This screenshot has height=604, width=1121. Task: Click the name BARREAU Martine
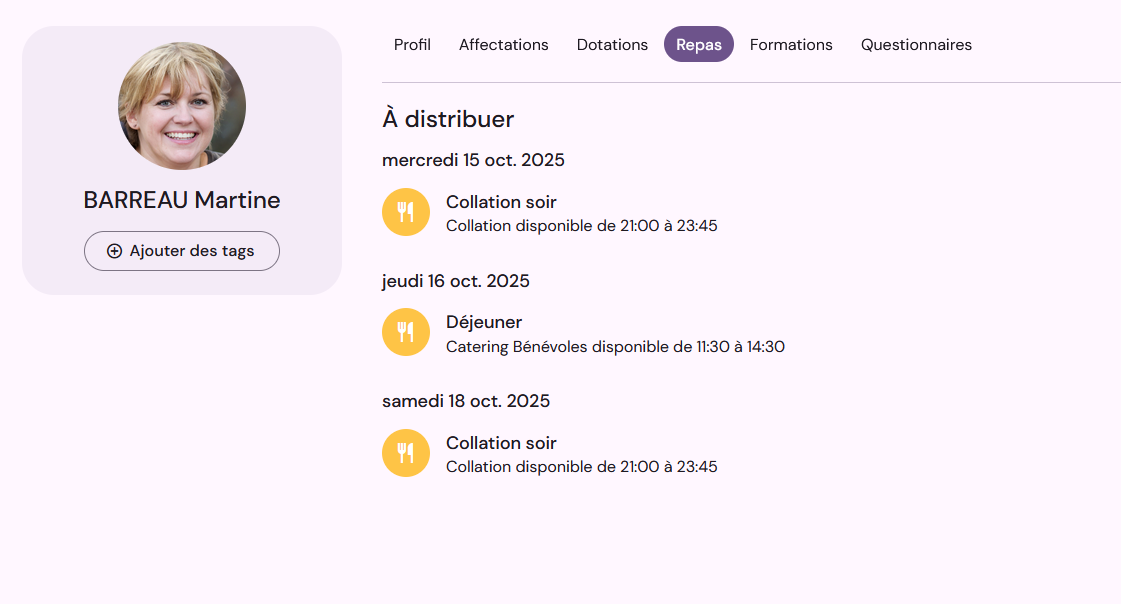click(182, 200)
